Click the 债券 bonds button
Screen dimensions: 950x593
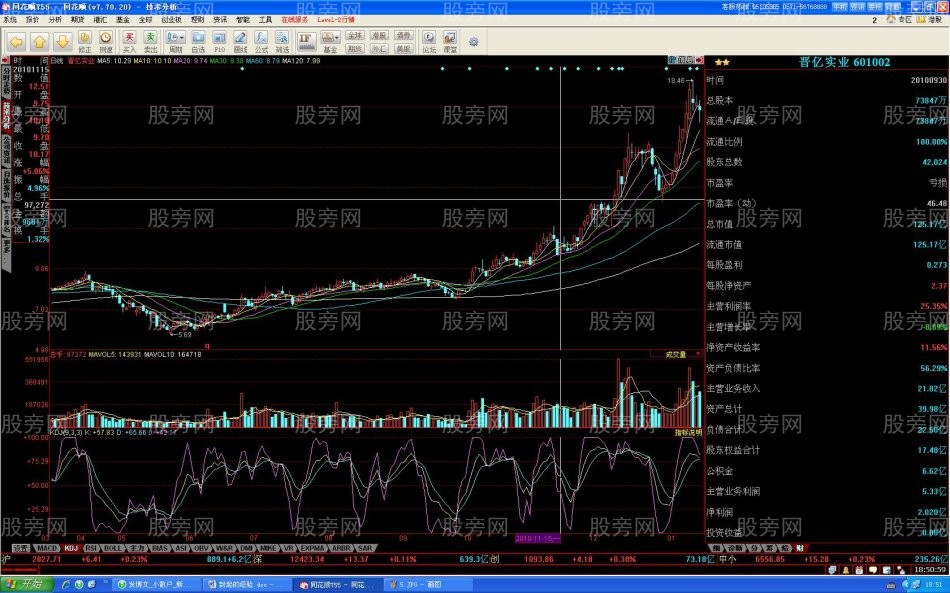pos(404,36)
